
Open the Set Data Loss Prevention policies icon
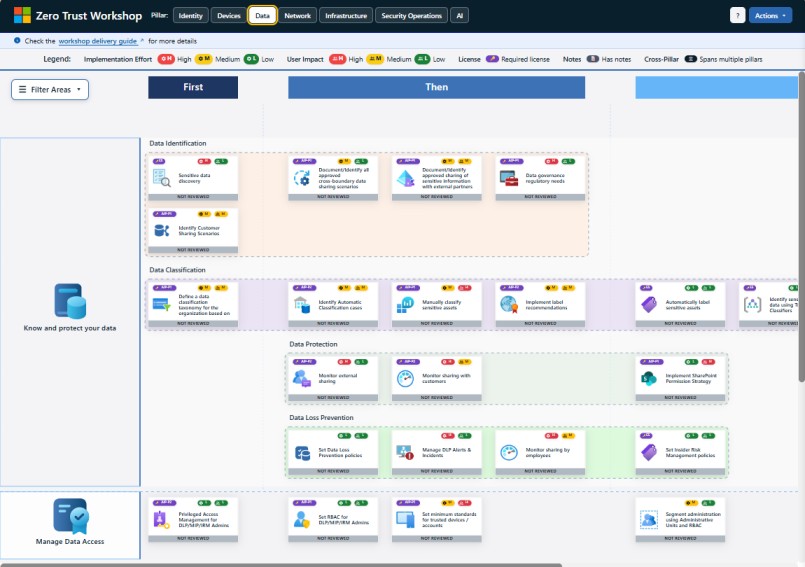[x=302, y=452]
